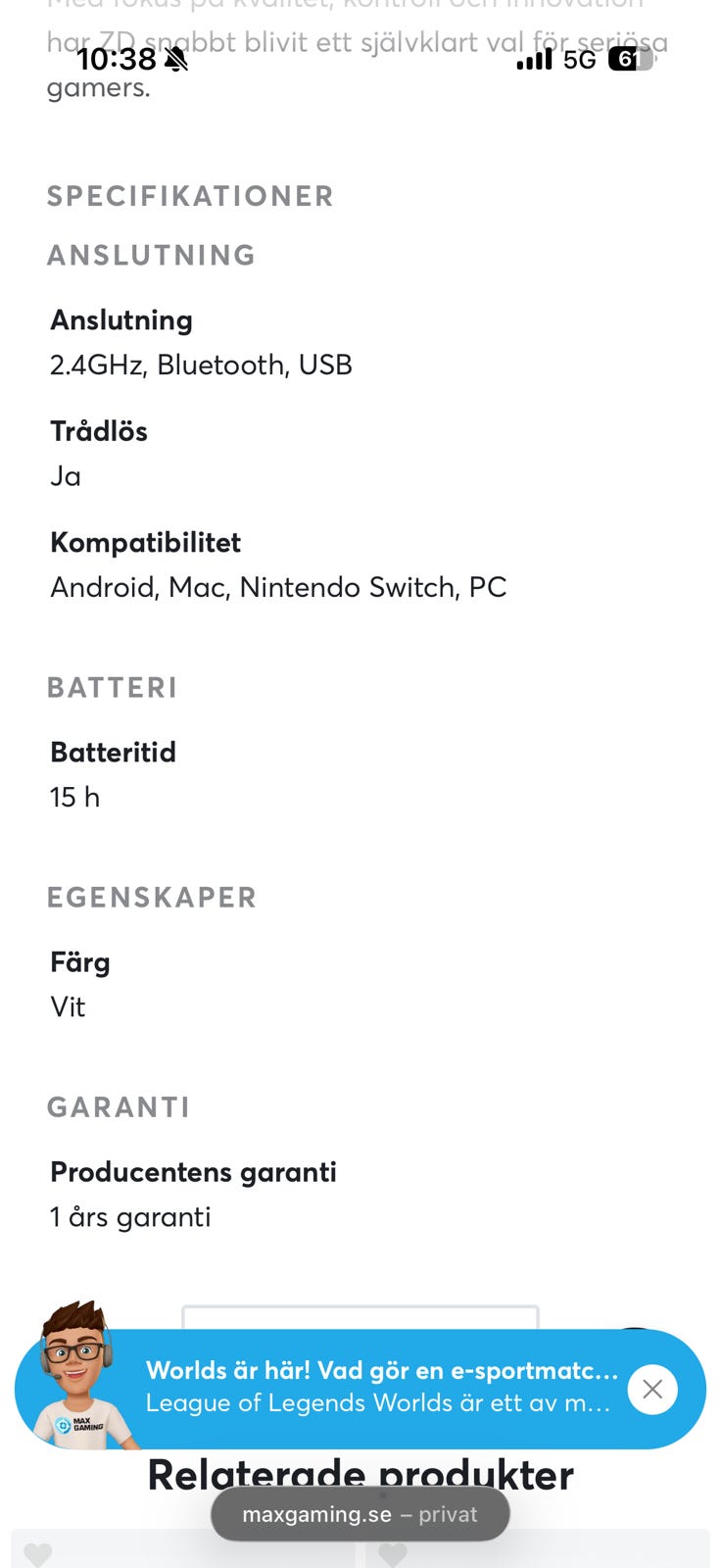Tap the League of Legends Worlds subtitle
The height and width of the screenshot is (1568, 721).
click(x=378, y=1403)
